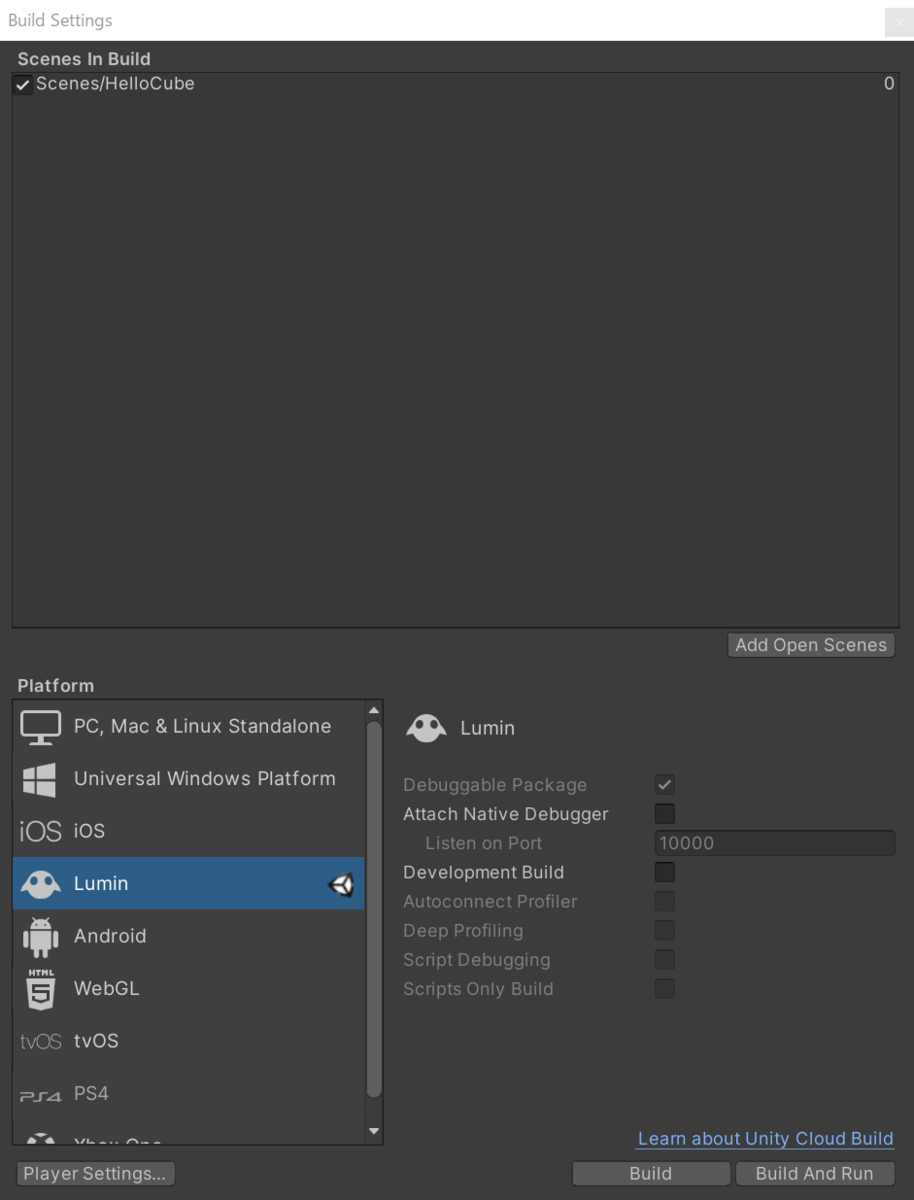The height and width of the screenshot is (1200, 914).
Task: Click the PS4 platform icon
Action: (x=40, y=1095)
